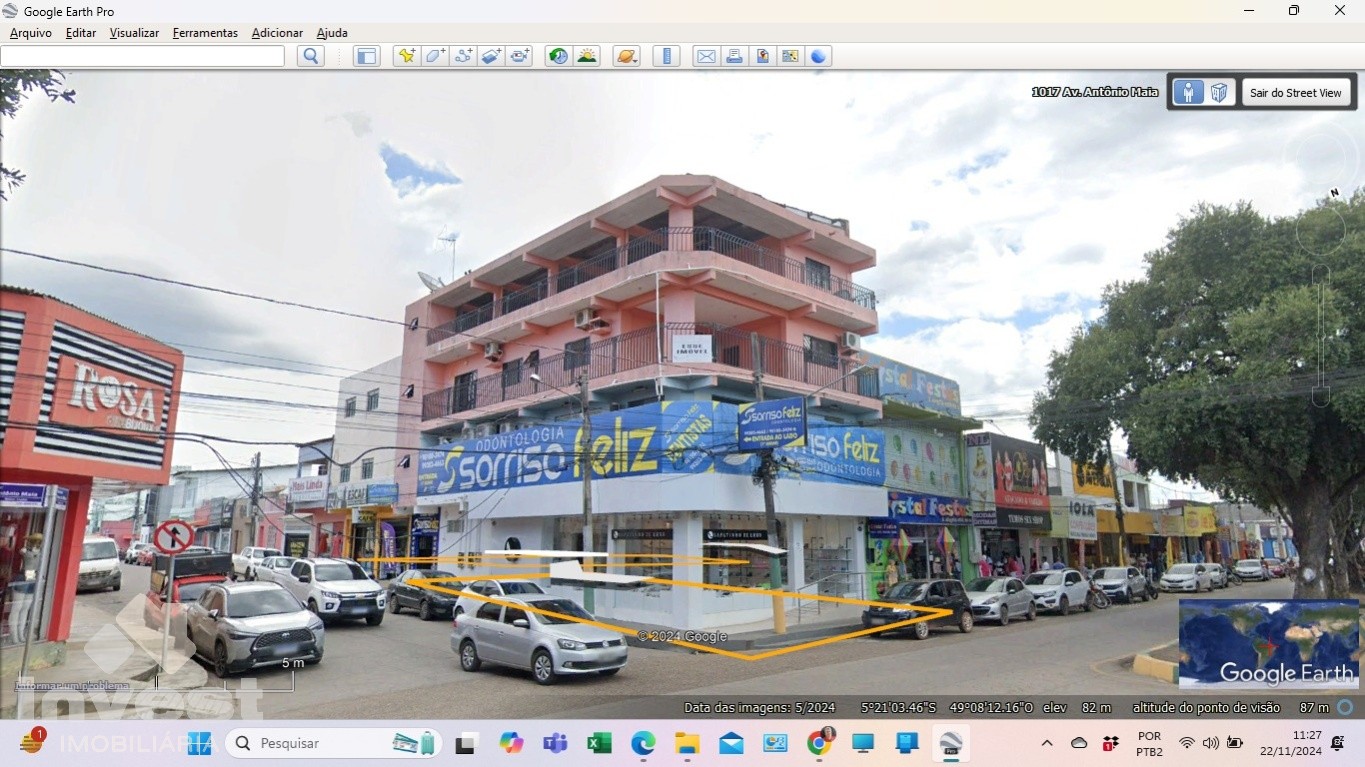Click the overview mini-map thumbnail
The width and height of the screenshot is (1365, 767).
tap(1269, 645)
